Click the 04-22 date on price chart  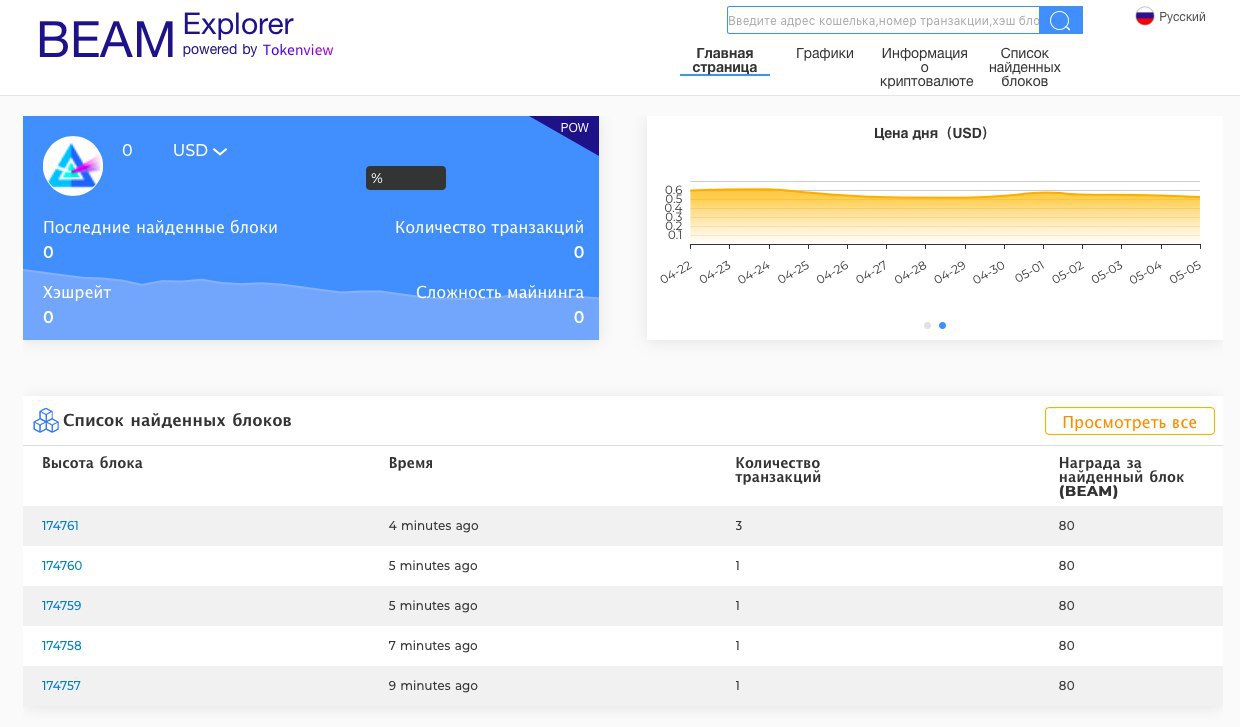point(676,272)
